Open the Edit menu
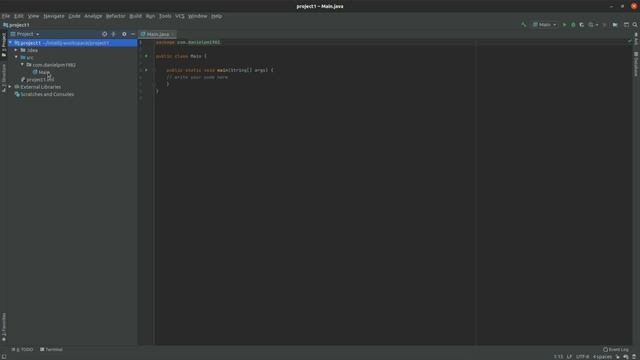This screenshot has height=360, width=640. [19, 16]
